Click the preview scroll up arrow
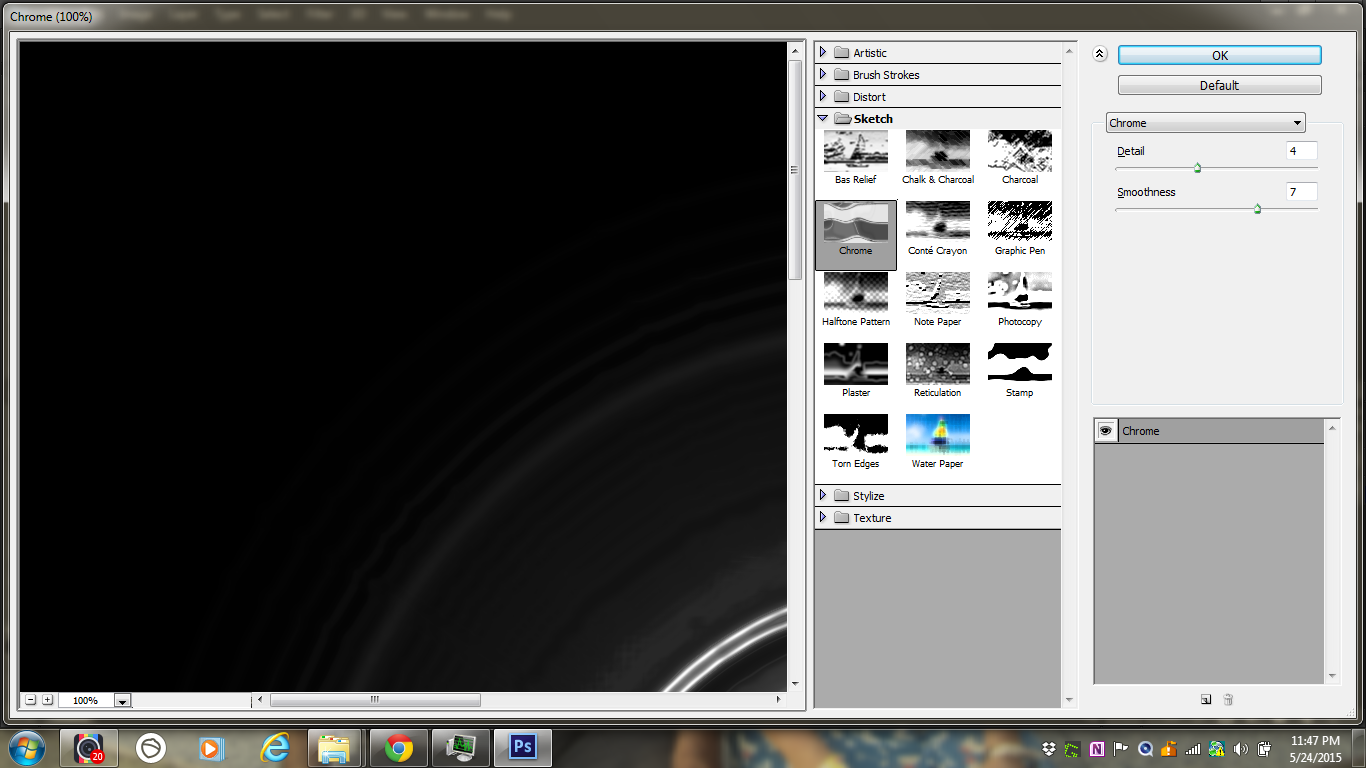 coord(796,50)
